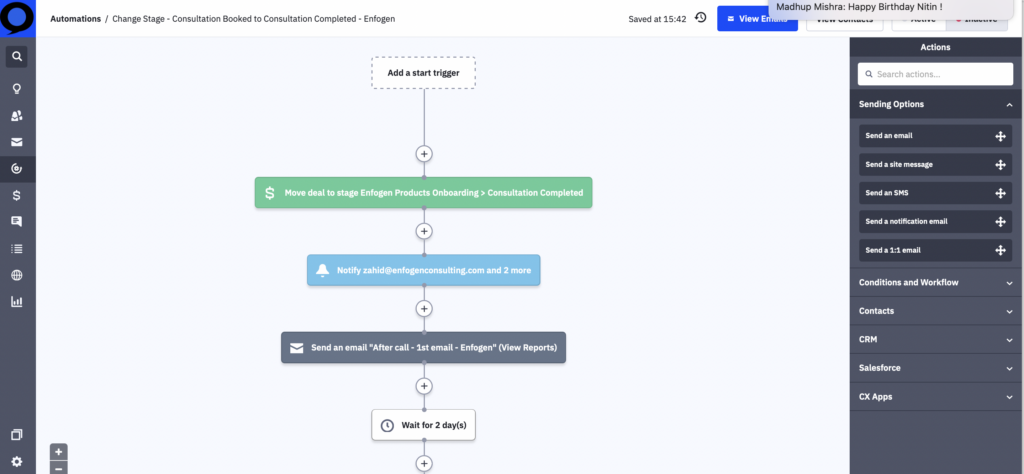Click the View Emails button

pyautogui.click(x=757, y=19)
